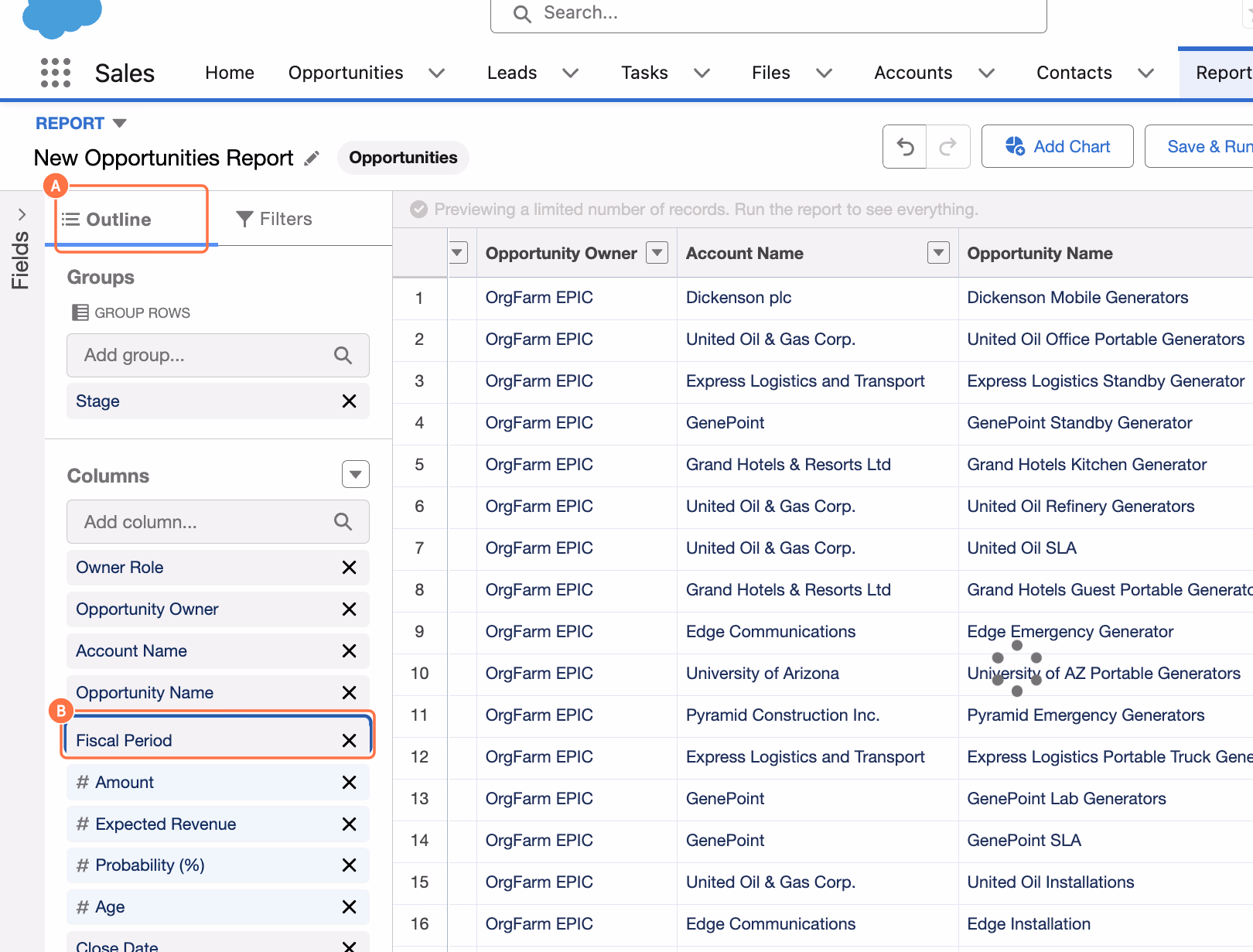Remove the Opportunity Owner column

(x=350, y=609)
